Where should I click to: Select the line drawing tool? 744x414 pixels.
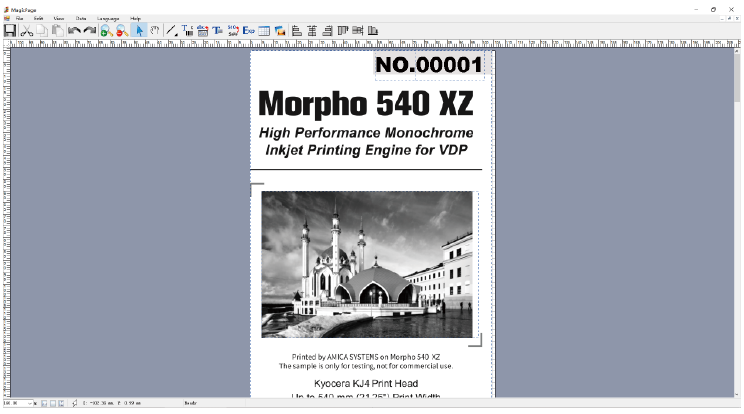pyautogui.click(x=171, y=31)
